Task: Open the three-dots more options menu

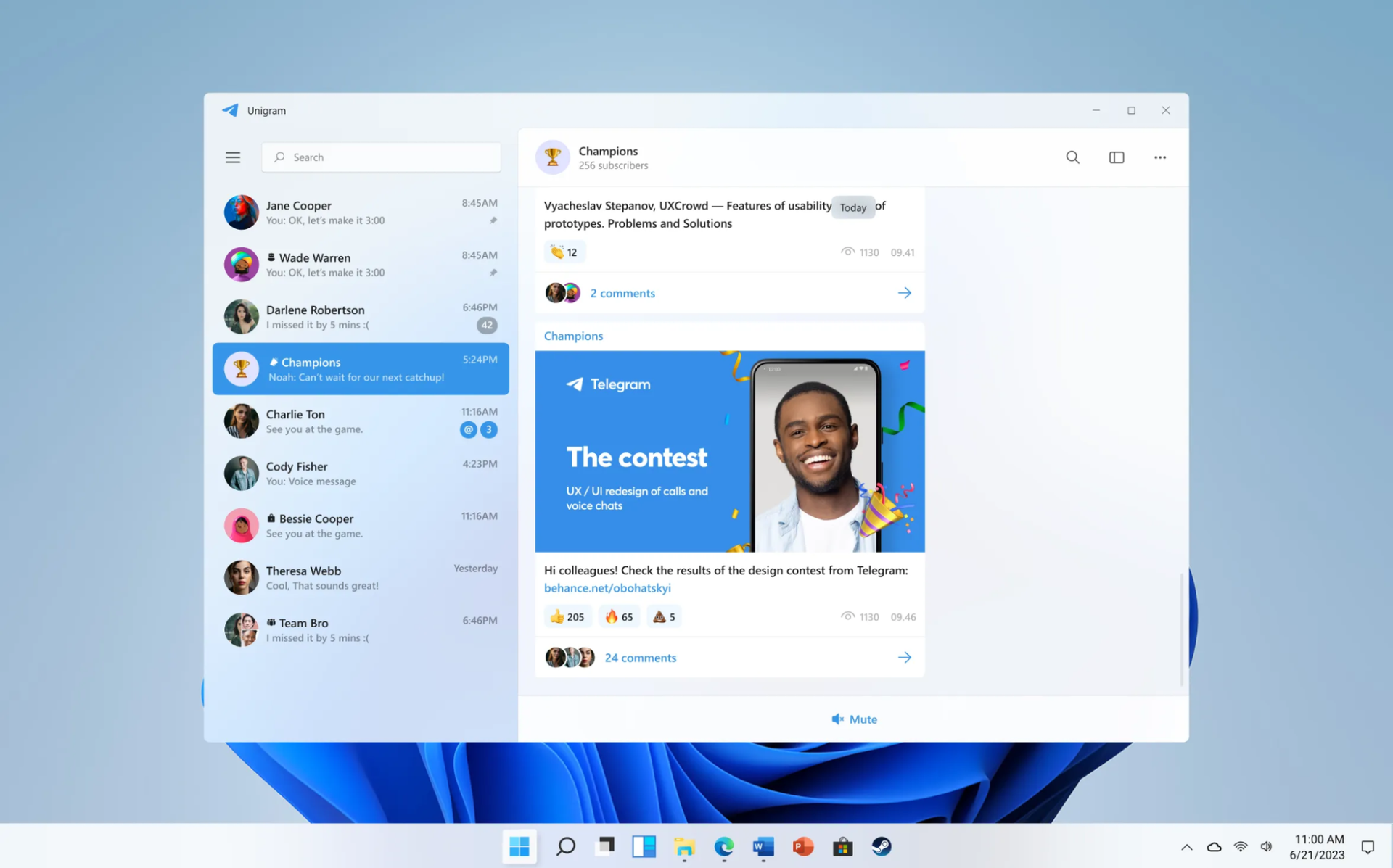Action: [x=1159, y=157]
